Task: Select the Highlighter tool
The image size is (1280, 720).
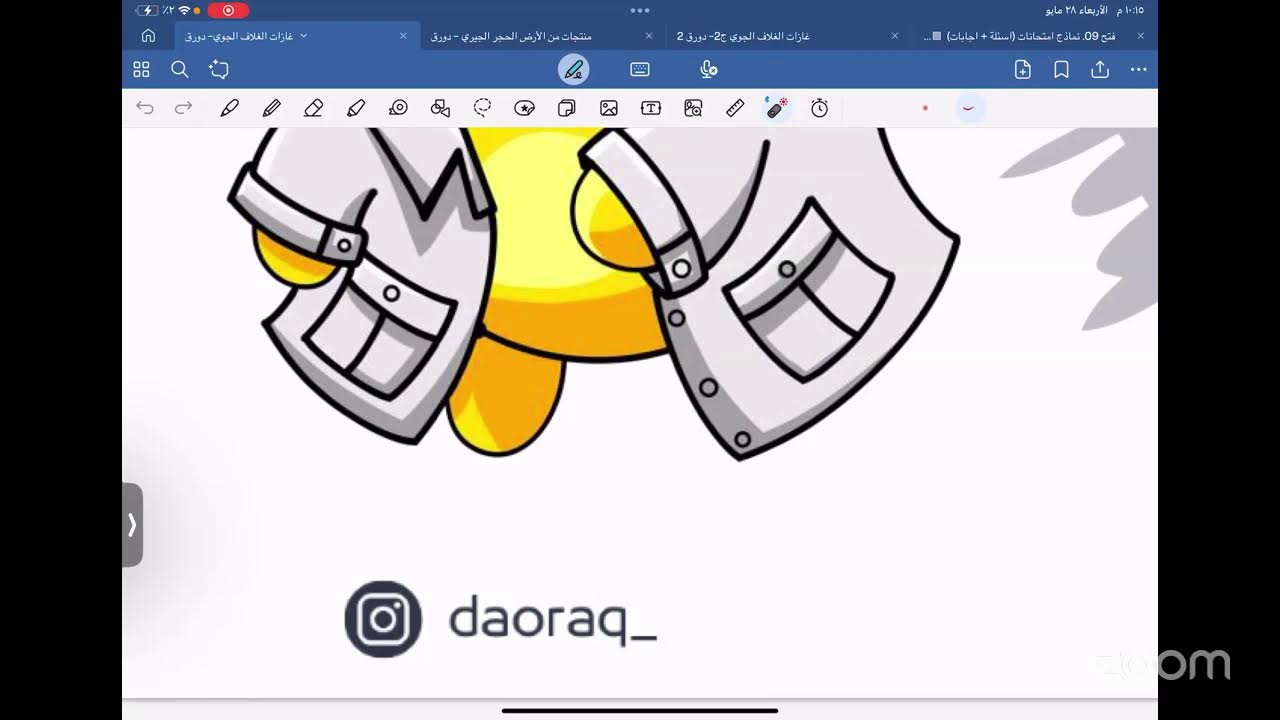Action: tap(356, 108)
